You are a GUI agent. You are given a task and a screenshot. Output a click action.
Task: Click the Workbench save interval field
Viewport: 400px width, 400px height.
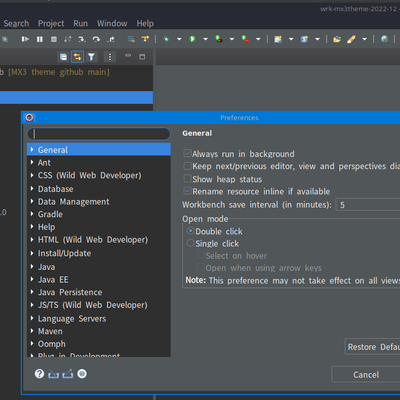[368, 205]
